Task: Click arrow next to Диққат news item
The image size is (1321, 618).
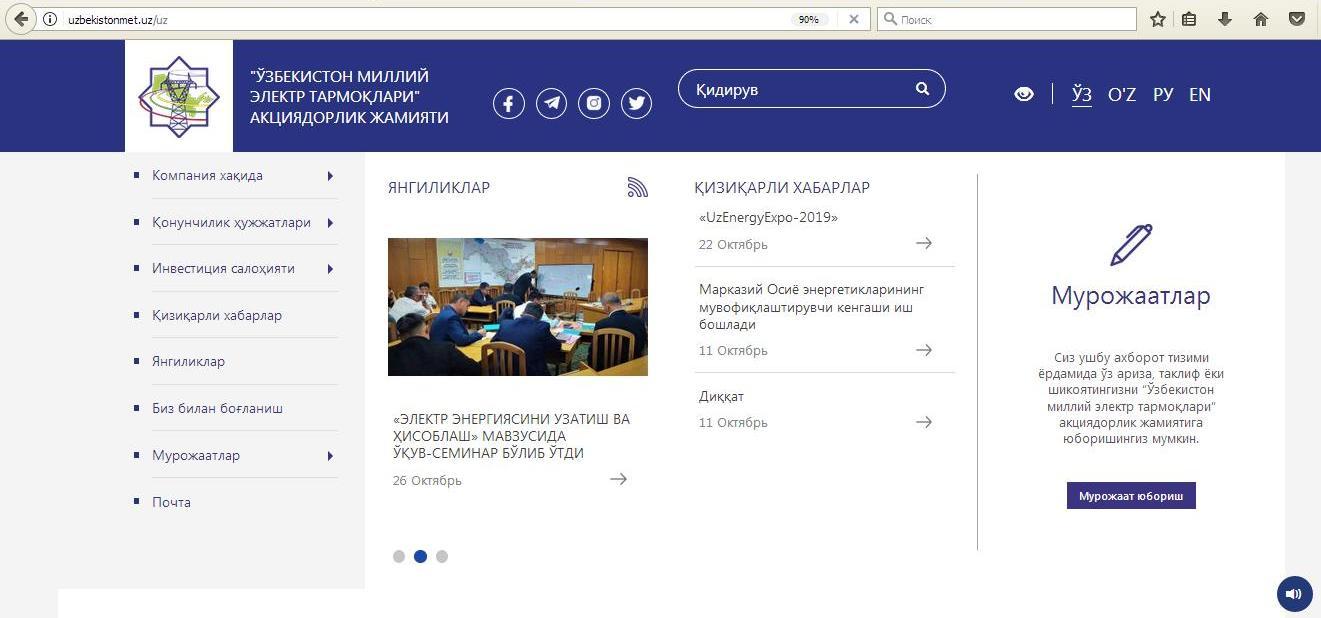Action: coord(924,422)
